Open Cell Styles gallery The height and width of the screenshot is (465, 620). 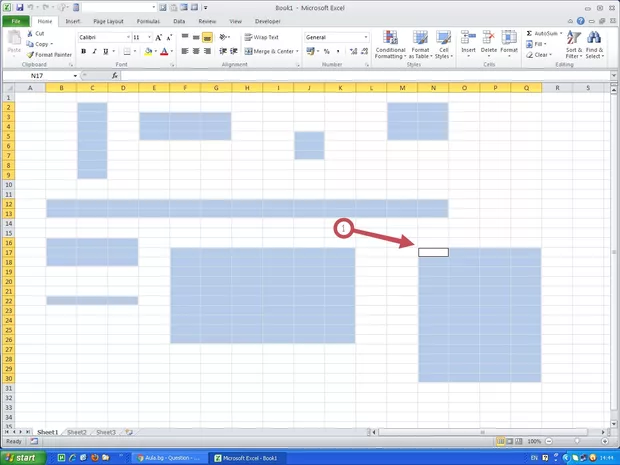[444, 45]
